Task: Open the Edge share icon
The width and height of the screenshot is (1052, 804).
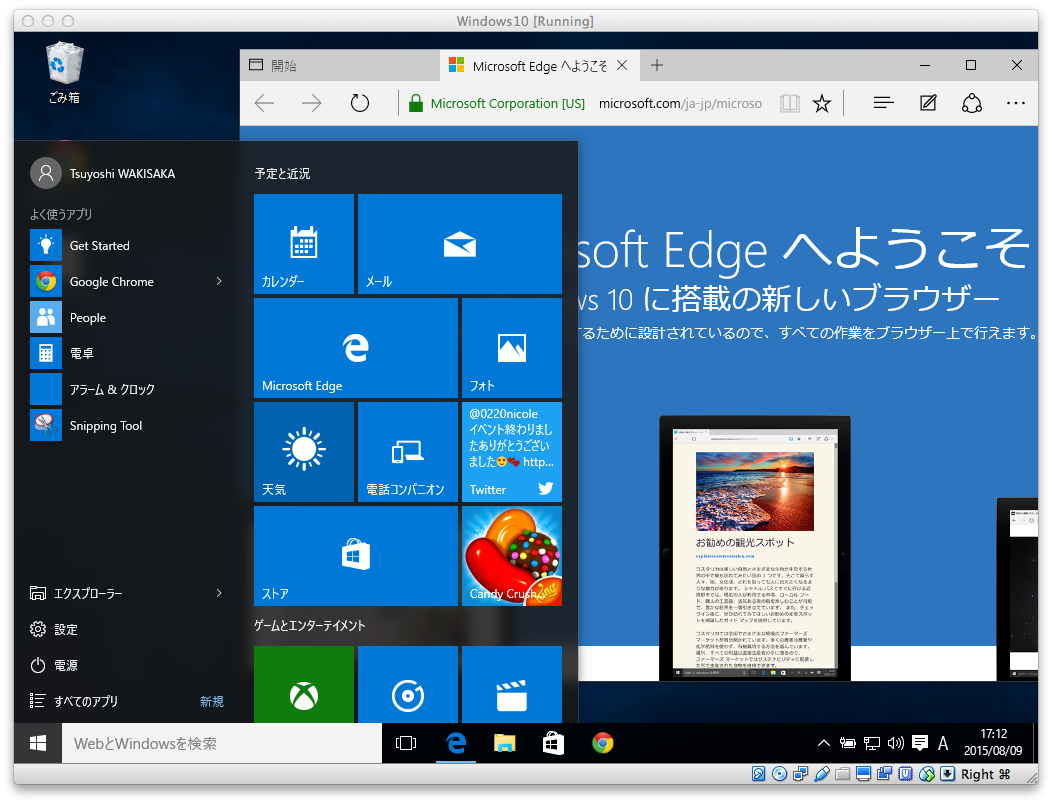Action: pos(971,103)
